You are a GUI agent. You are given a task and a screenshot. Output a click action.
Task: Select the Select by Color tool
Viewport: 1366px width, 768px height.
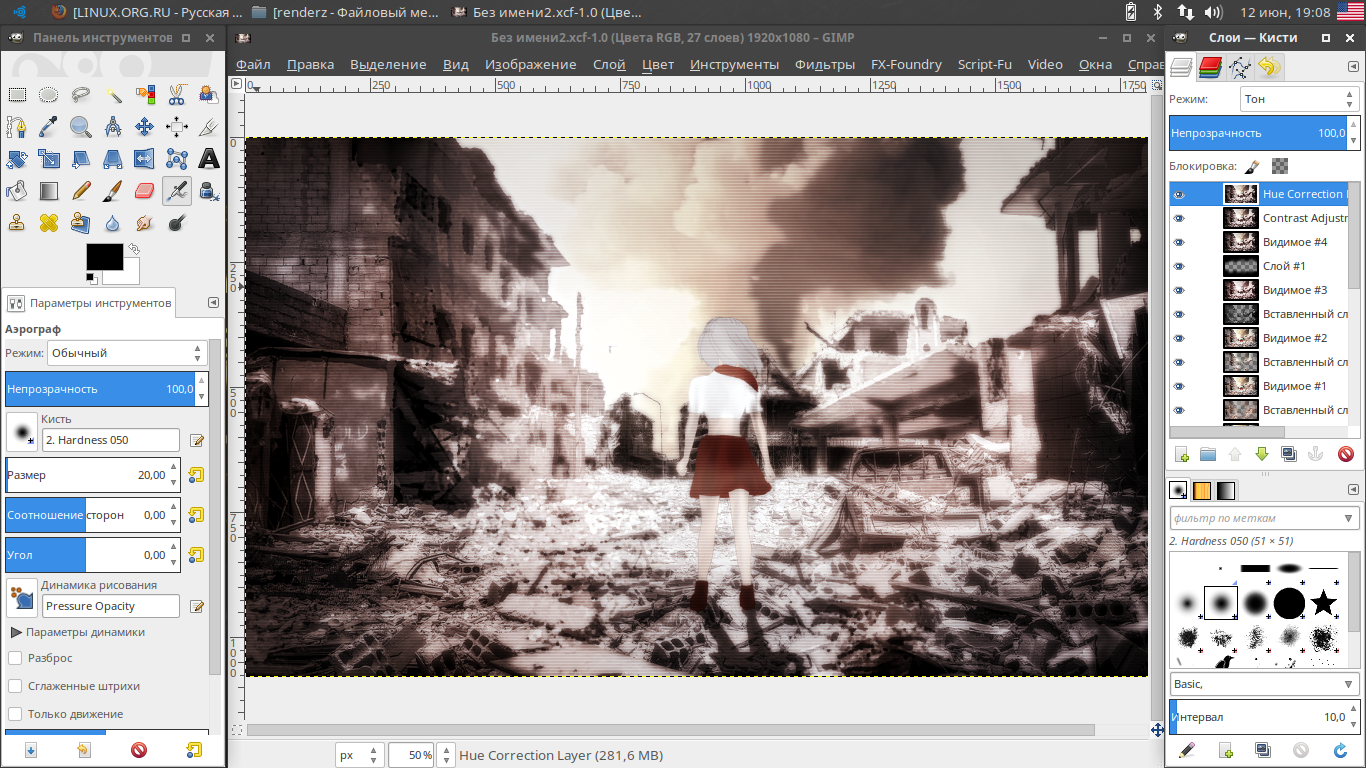[x=145, y=95]
